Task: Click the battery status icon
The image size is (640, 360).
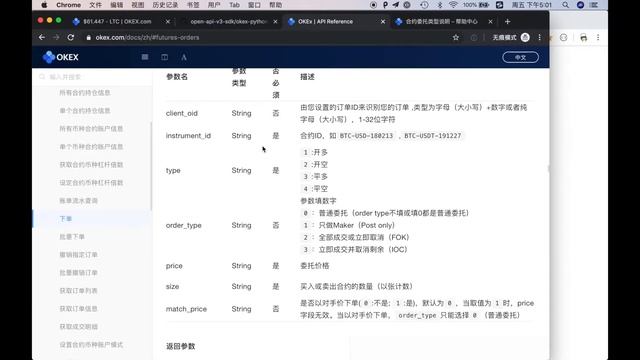Action: click(484, 5)
